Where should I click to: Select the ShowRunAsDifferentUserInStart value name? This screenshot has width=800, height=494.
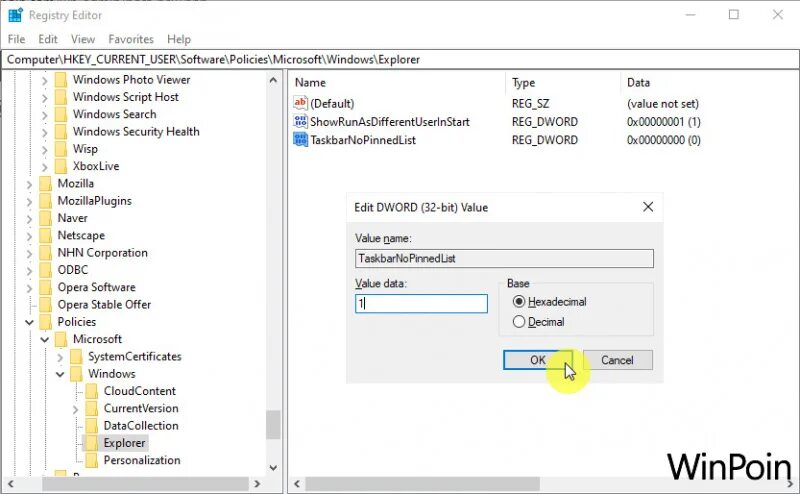(x=390, y=121)
